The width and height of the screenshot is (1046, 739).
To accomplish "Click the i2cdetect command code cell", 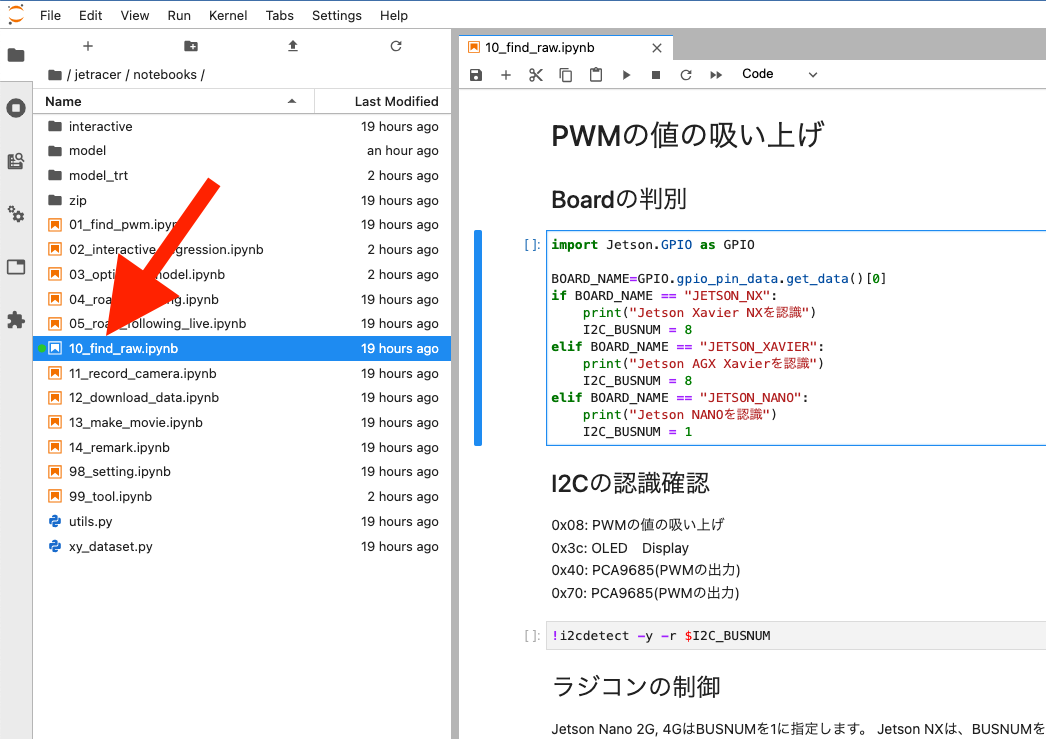I will [x=796, y=636].
